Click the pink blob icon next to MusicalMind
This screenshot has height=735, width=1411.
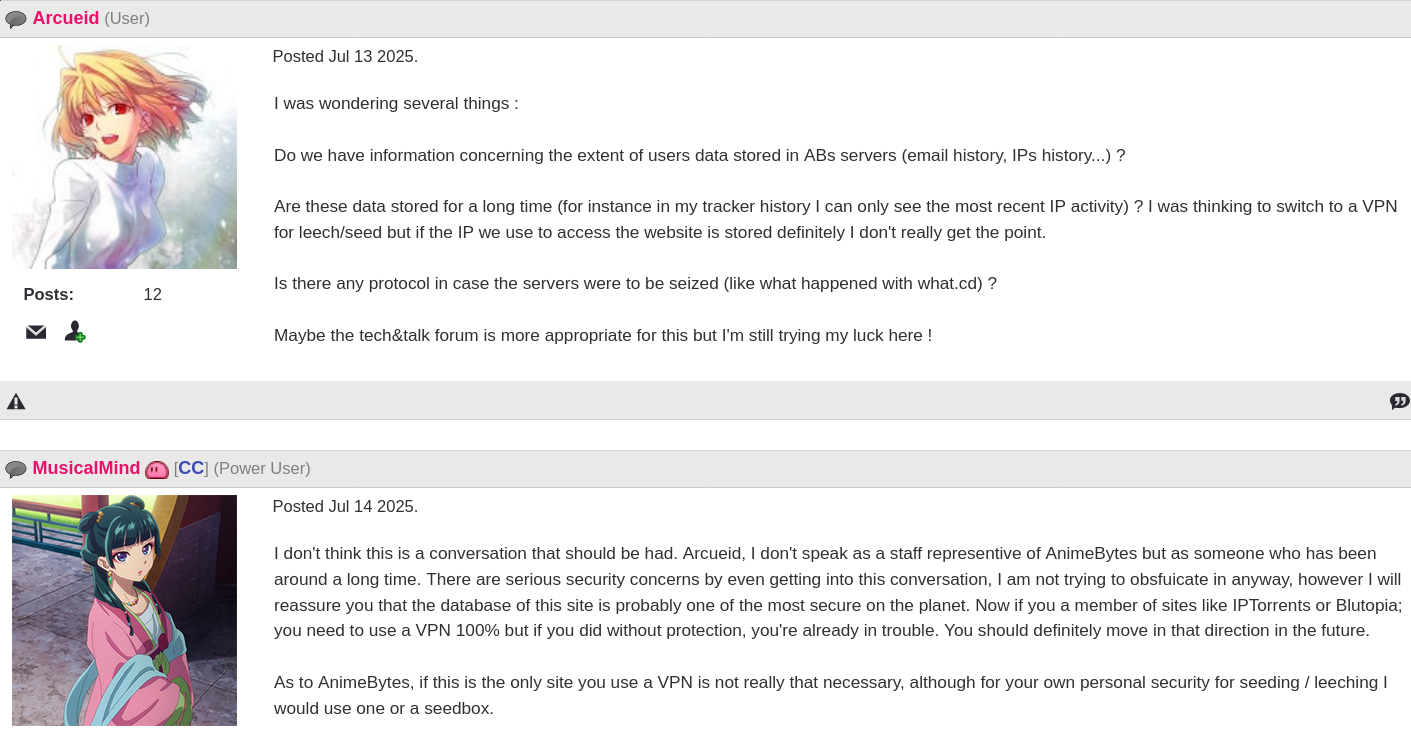157,469
